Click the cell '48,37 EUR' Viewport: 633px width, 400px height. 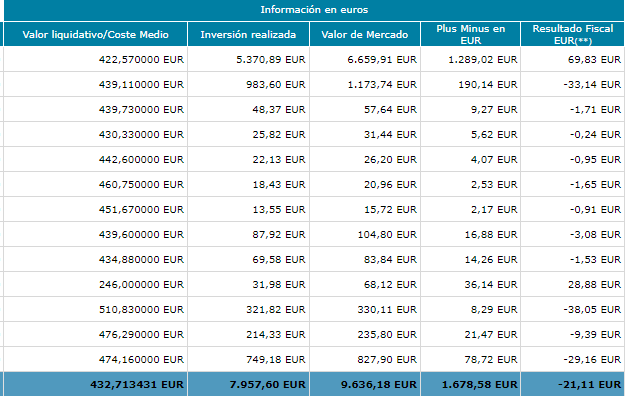(248, 109)
